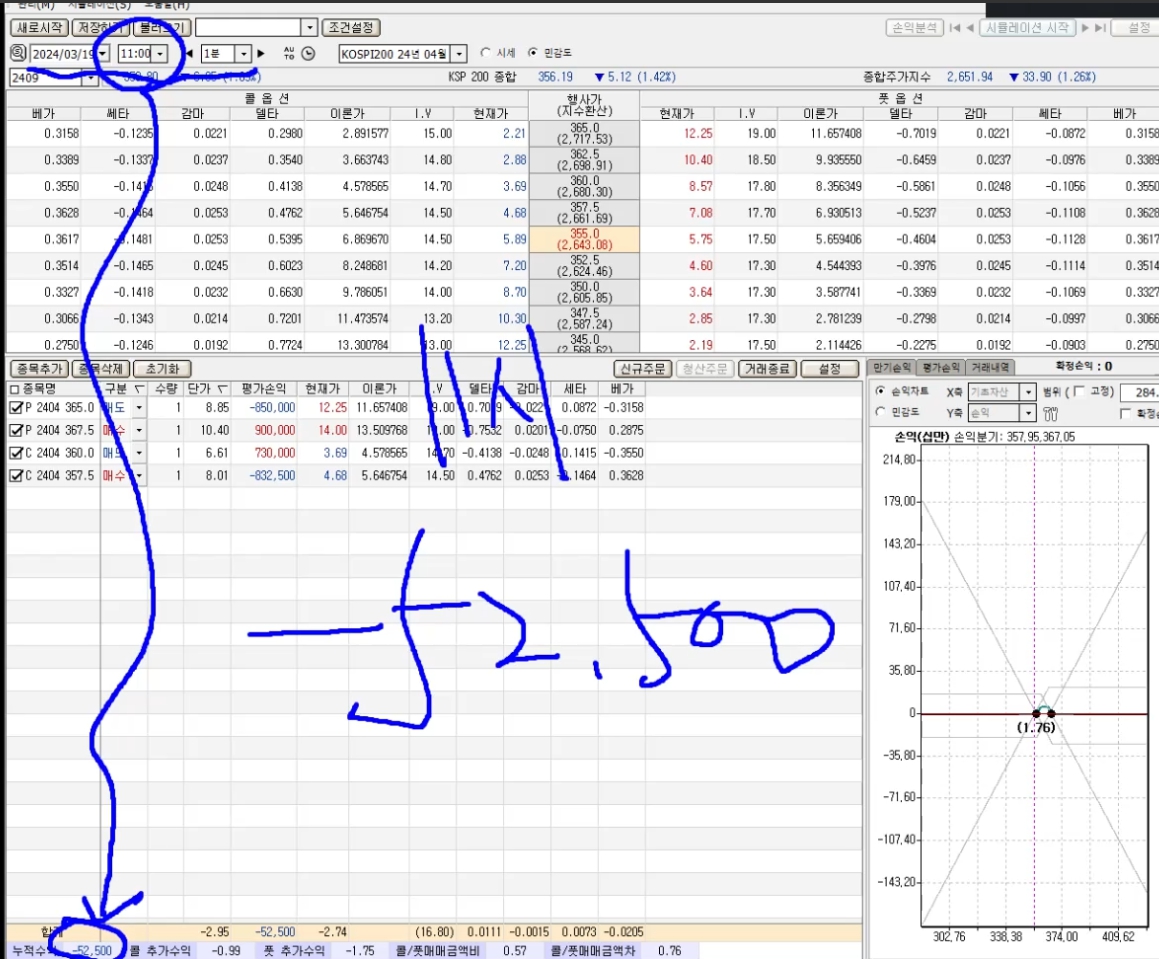
Task: Enable the 고정 range checkbox
Action: (x=1079, y=391)
